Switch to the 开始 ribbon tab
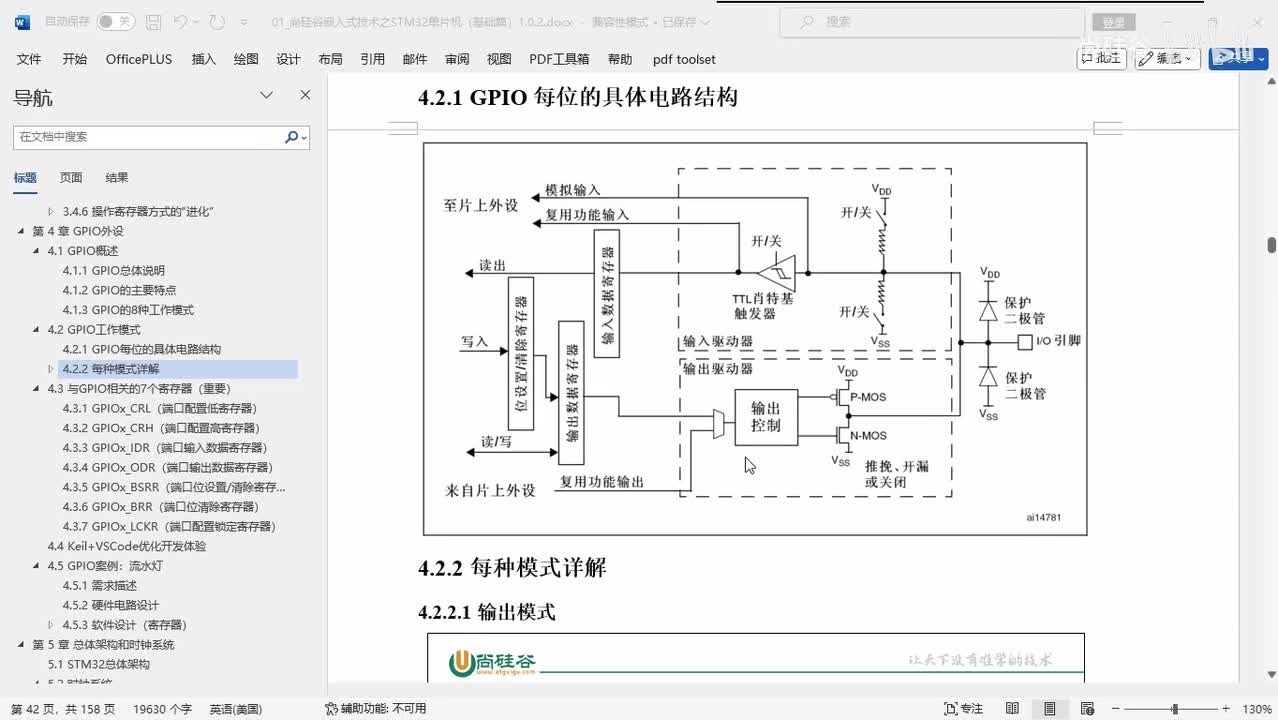This screenshot has height=720, width=1278. coord(74,59)
